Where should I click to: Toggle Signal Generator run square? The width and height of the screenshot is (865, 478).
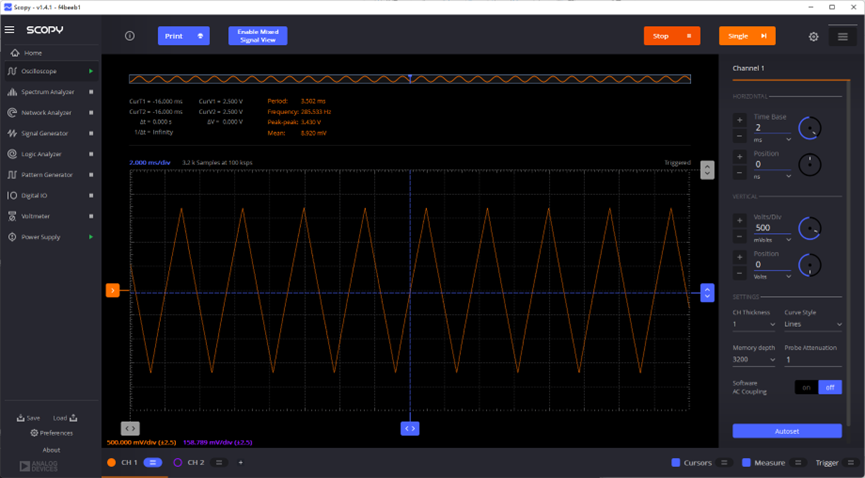[x=91, y=134]
